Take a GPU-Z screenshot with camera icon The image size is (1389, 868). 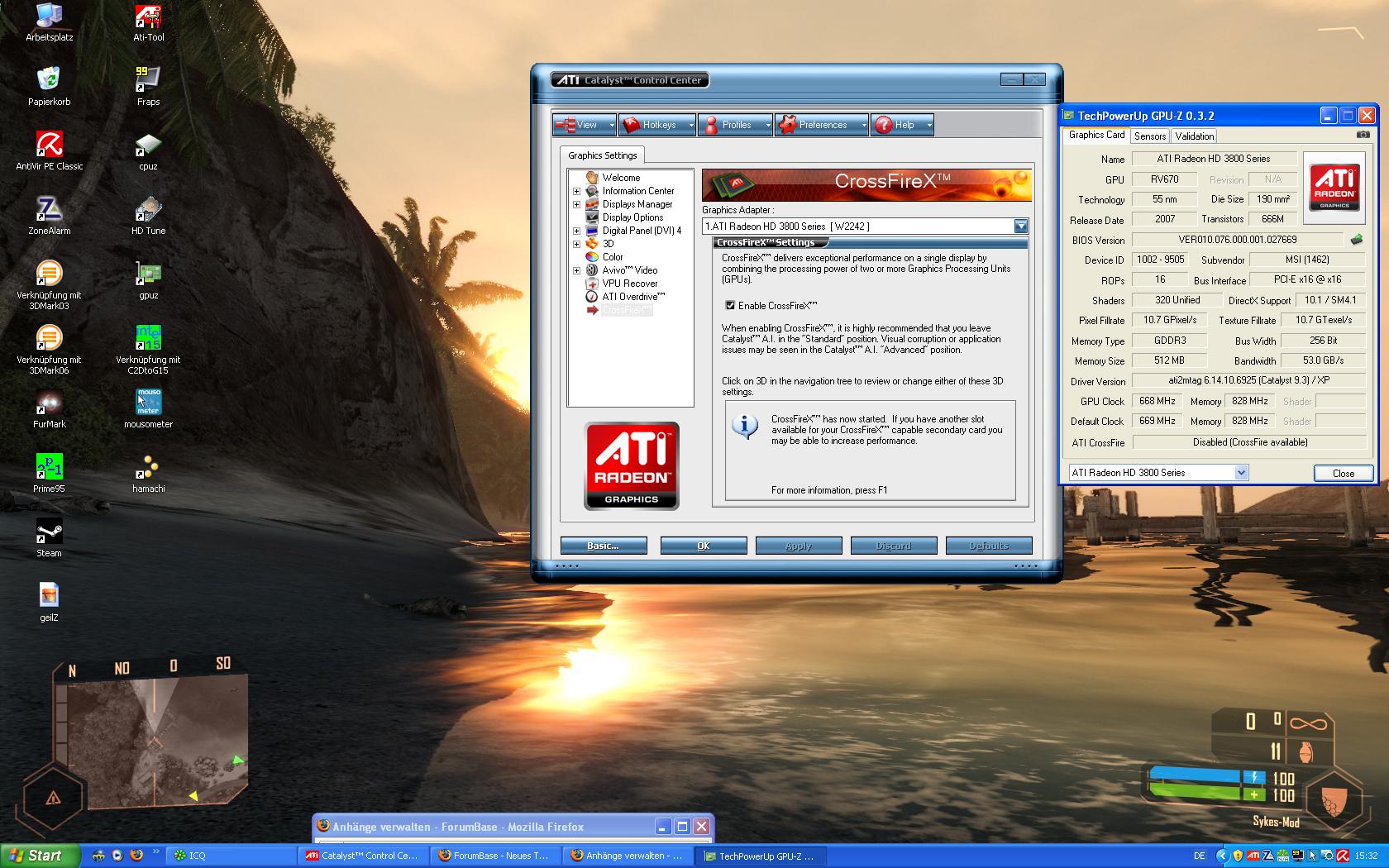[x=1363, y=135]
